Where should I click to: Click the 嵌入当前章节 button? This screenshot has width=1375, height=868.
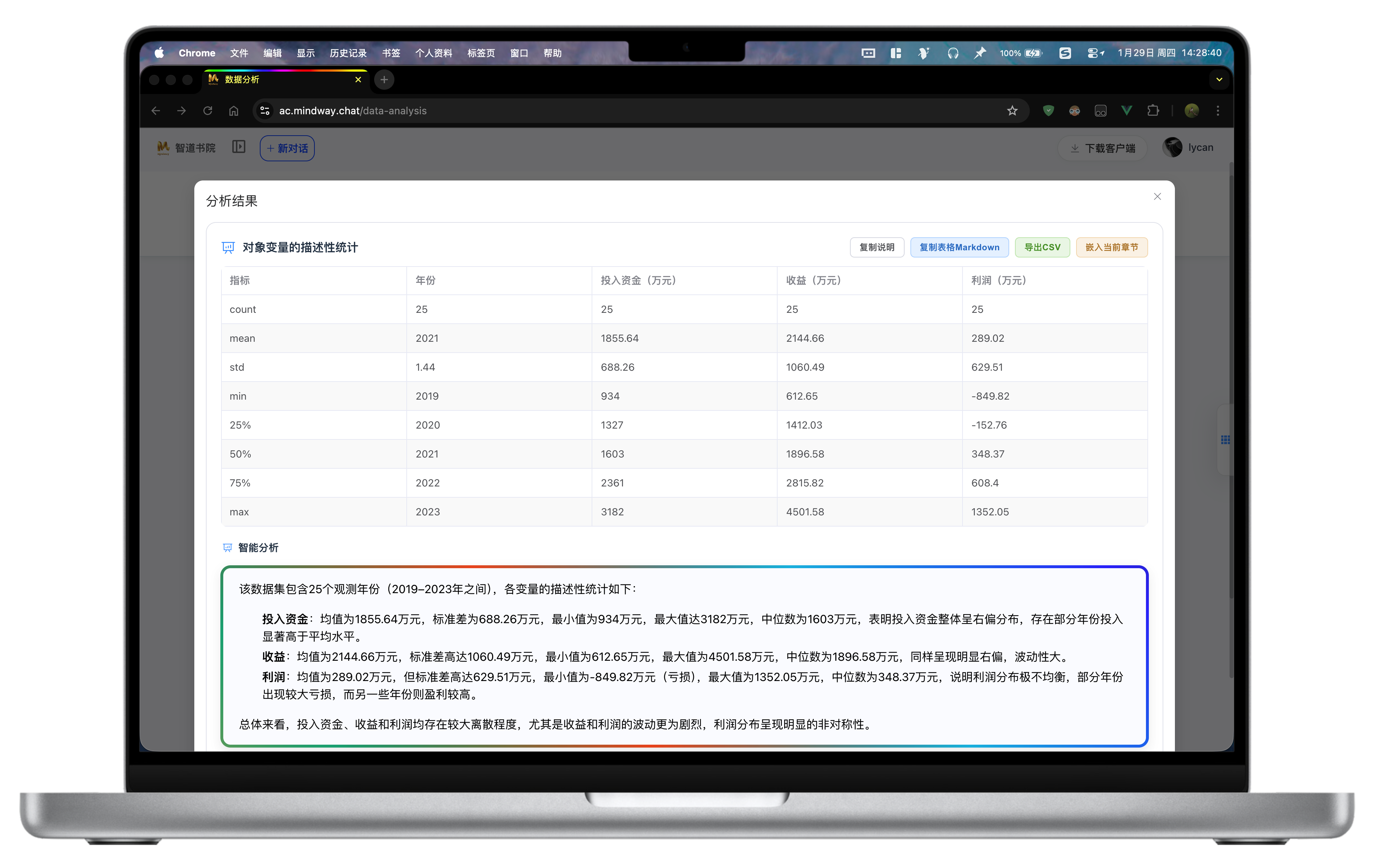coord(1111,247)
